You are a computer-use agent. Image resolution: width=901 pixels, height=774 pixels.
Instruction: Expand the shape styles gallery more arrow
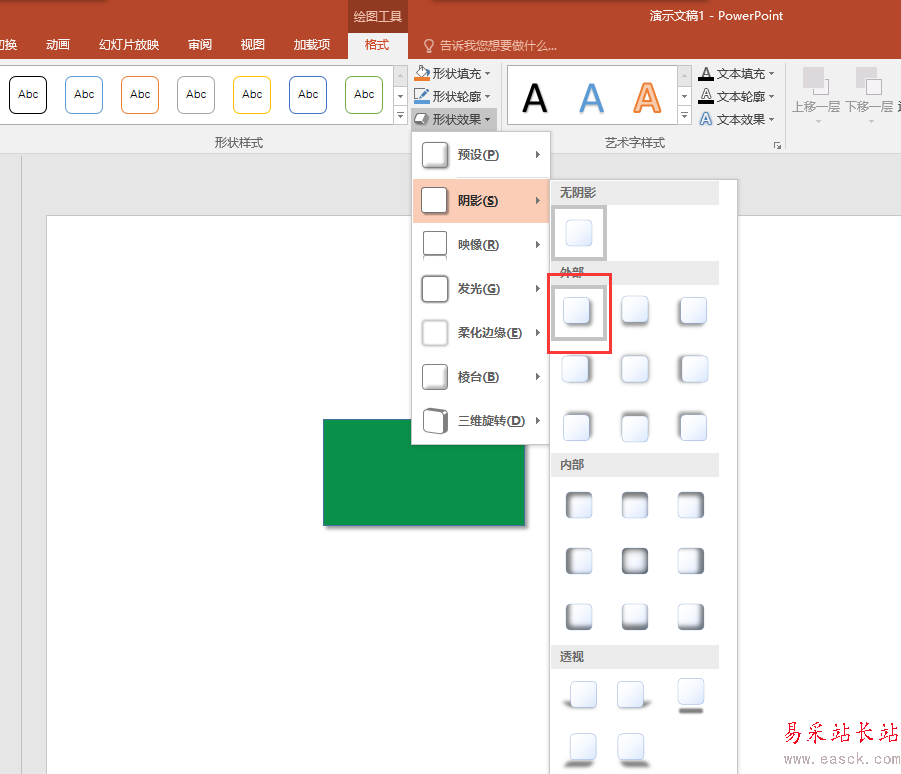(x=401, y=116)
